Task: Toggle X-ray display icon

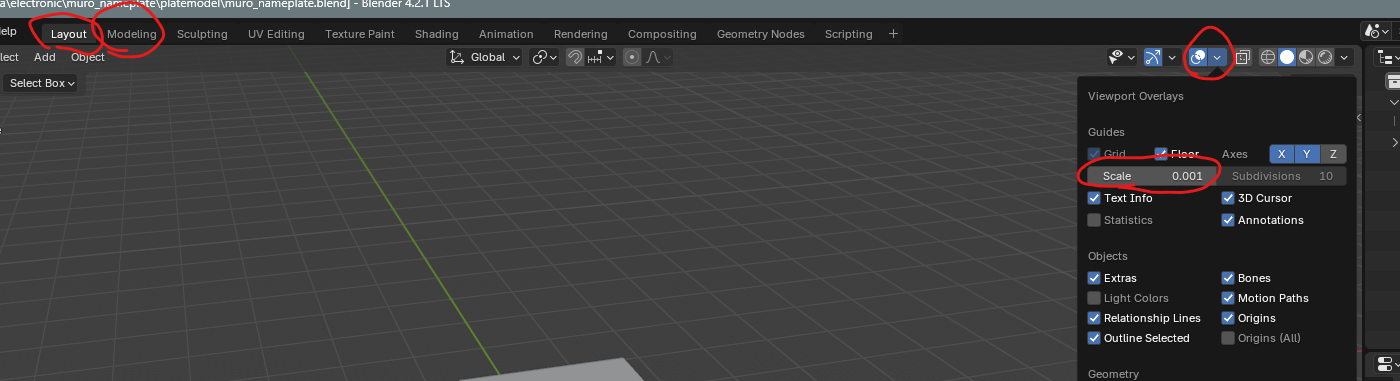Action: click(1243, 57)
